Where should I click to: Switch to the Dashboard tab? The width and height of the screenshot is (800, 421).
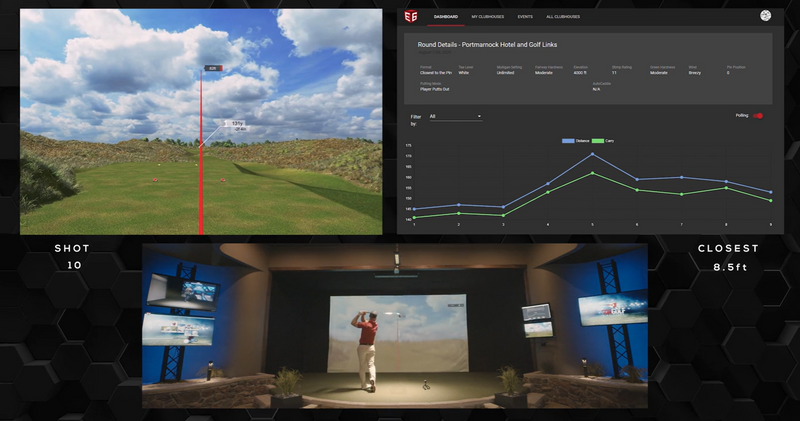(446, 17)
